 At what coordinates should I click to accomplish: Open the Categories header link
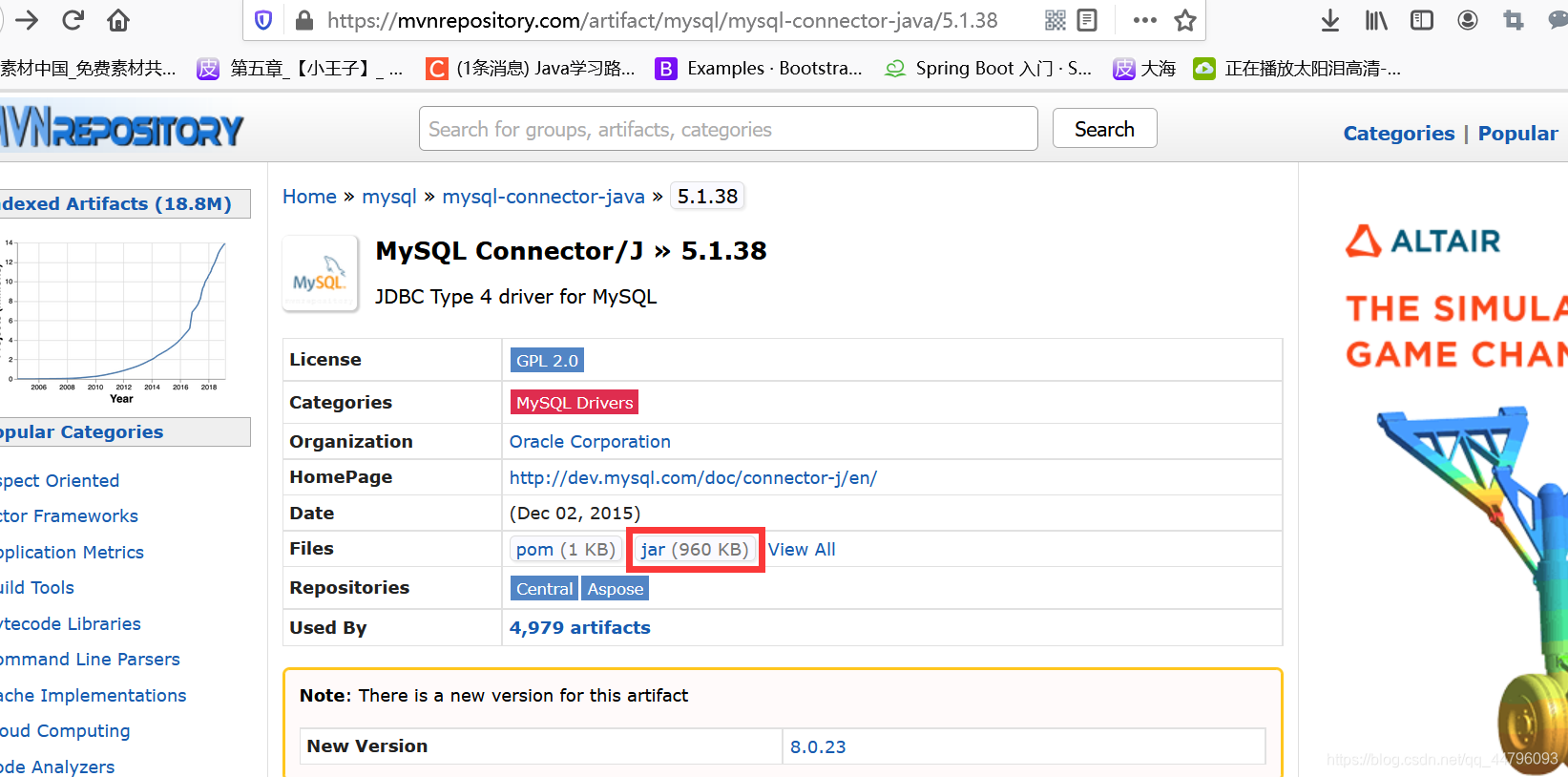coord(1399,134)
